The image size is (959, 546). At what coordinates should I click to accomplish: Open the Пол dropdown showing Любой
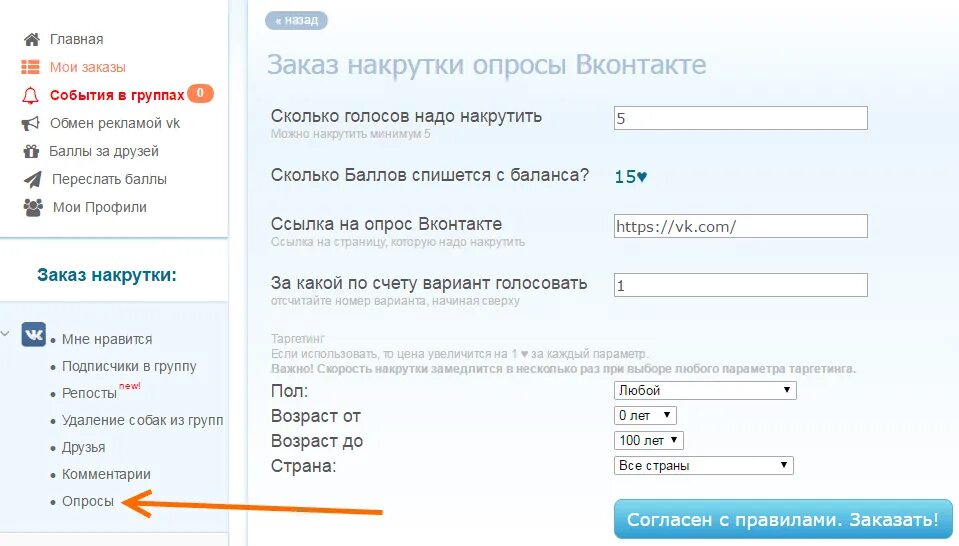[705, 390]
